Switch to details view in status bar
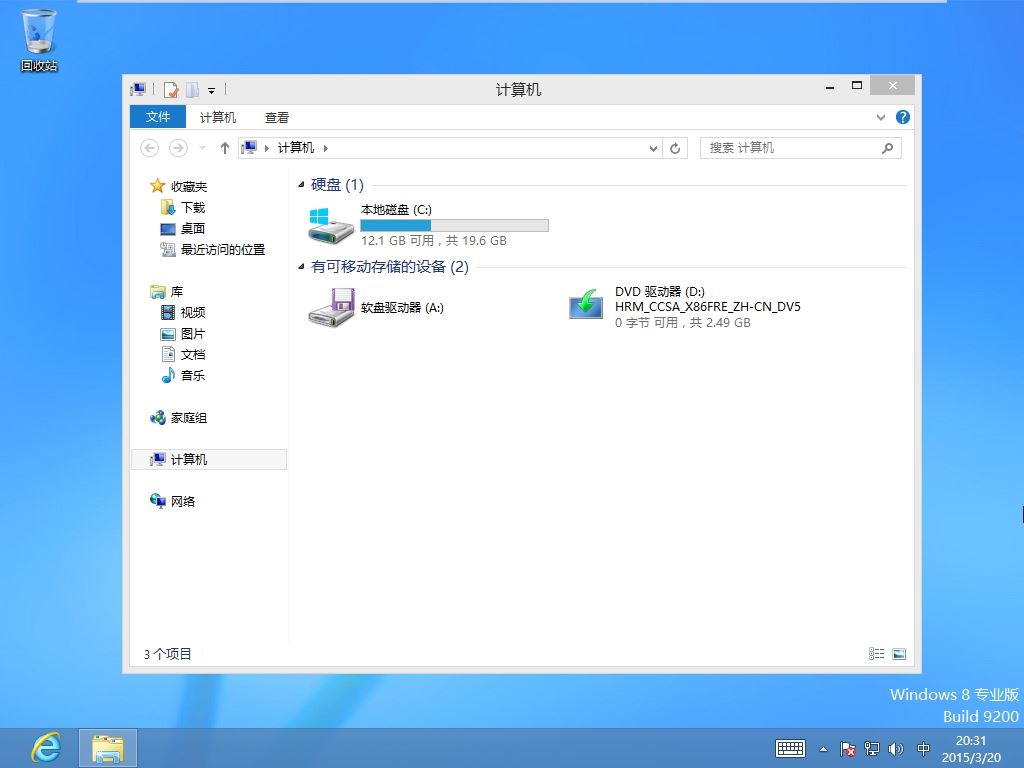Screen dimensions: 1024x768 (876, 654)
